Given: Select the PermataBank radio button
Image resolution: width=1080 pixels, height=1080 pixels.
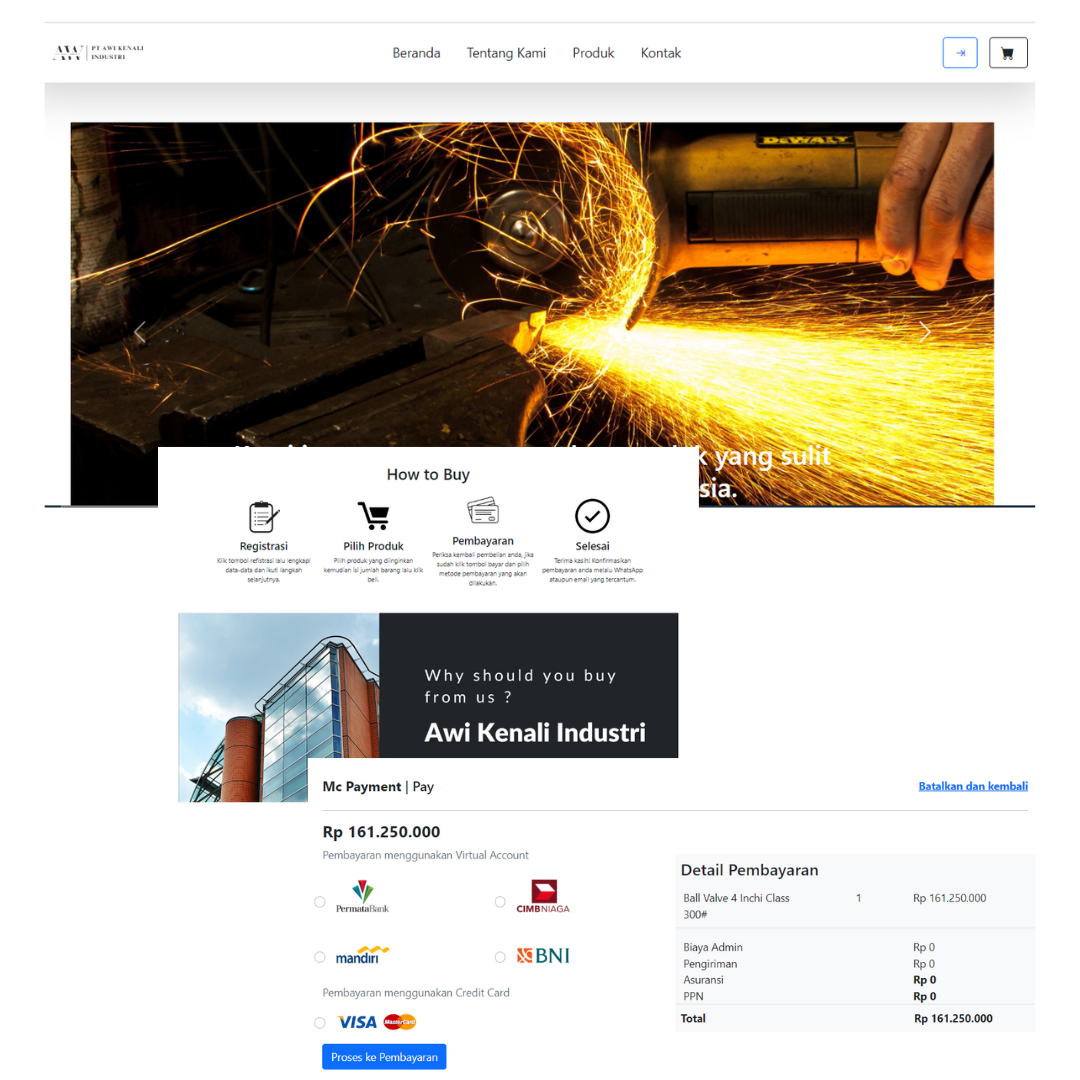Looking at the screenshot, I should [x=320, y=902].
